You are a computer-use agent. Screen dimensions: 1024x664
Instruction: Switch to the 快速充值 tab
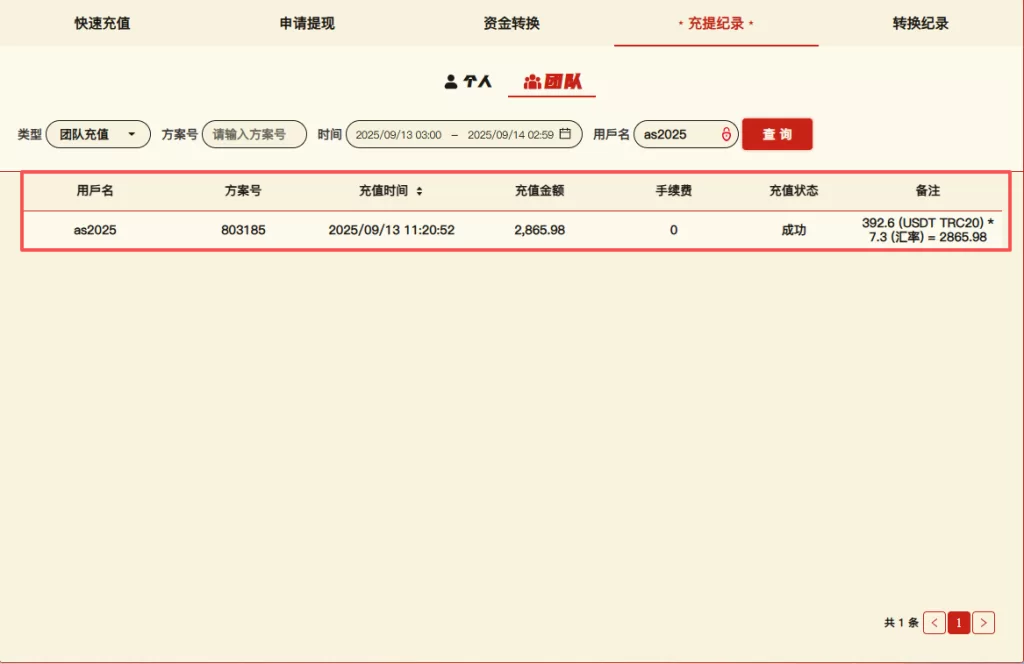click(102, 23)
